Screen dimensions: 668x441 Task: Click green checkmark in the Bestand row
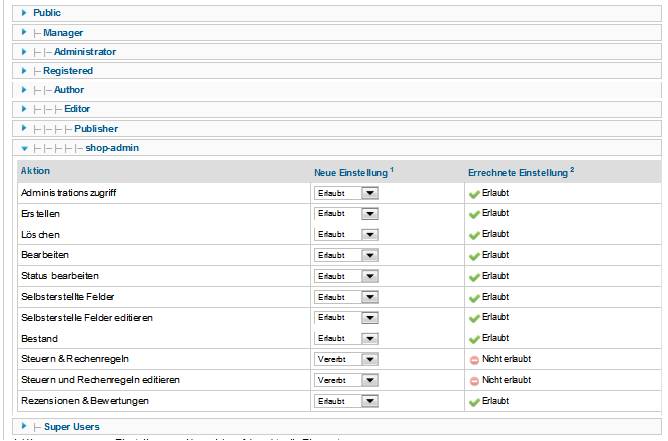474,338
